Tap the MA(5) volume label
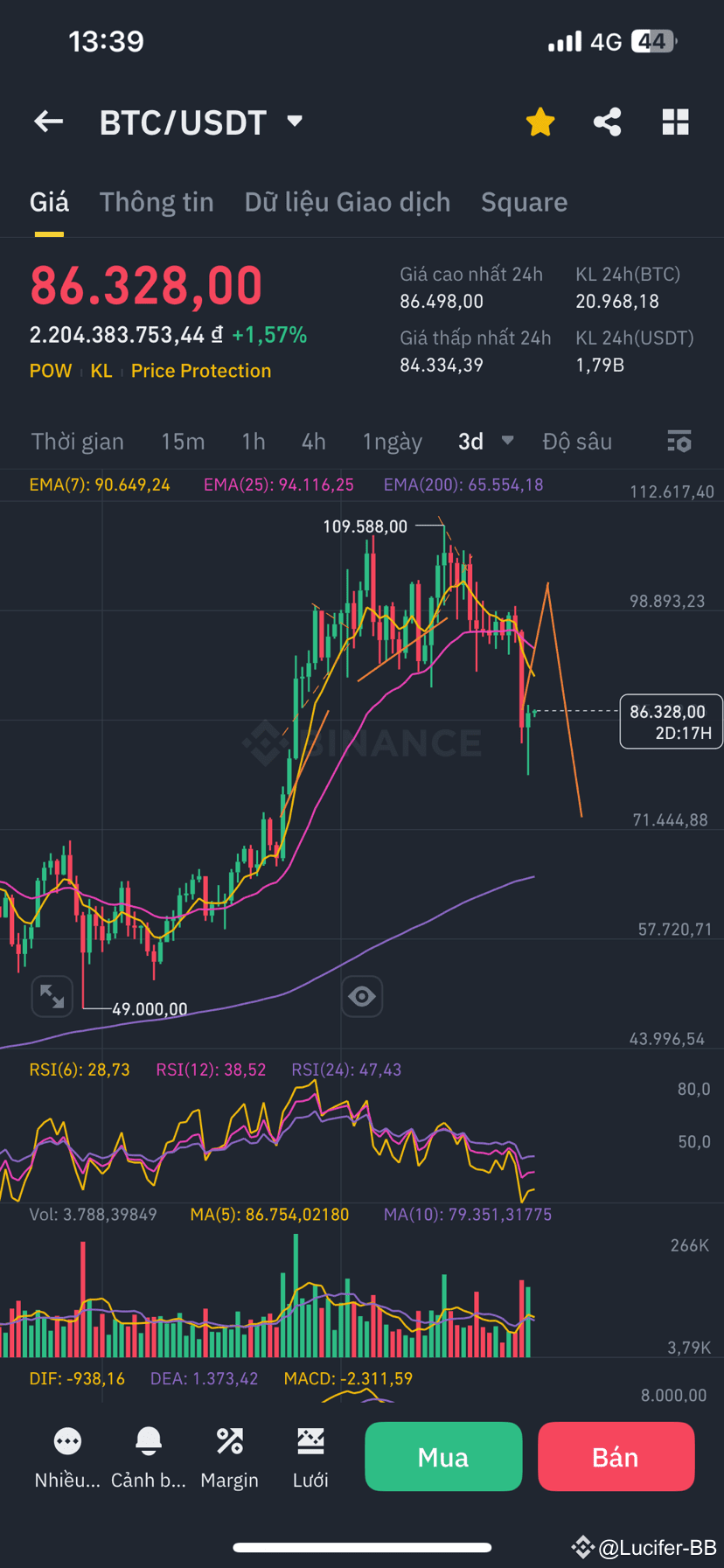The width and height of the screenshot is (724, 1568). [x=269, y=1215]
